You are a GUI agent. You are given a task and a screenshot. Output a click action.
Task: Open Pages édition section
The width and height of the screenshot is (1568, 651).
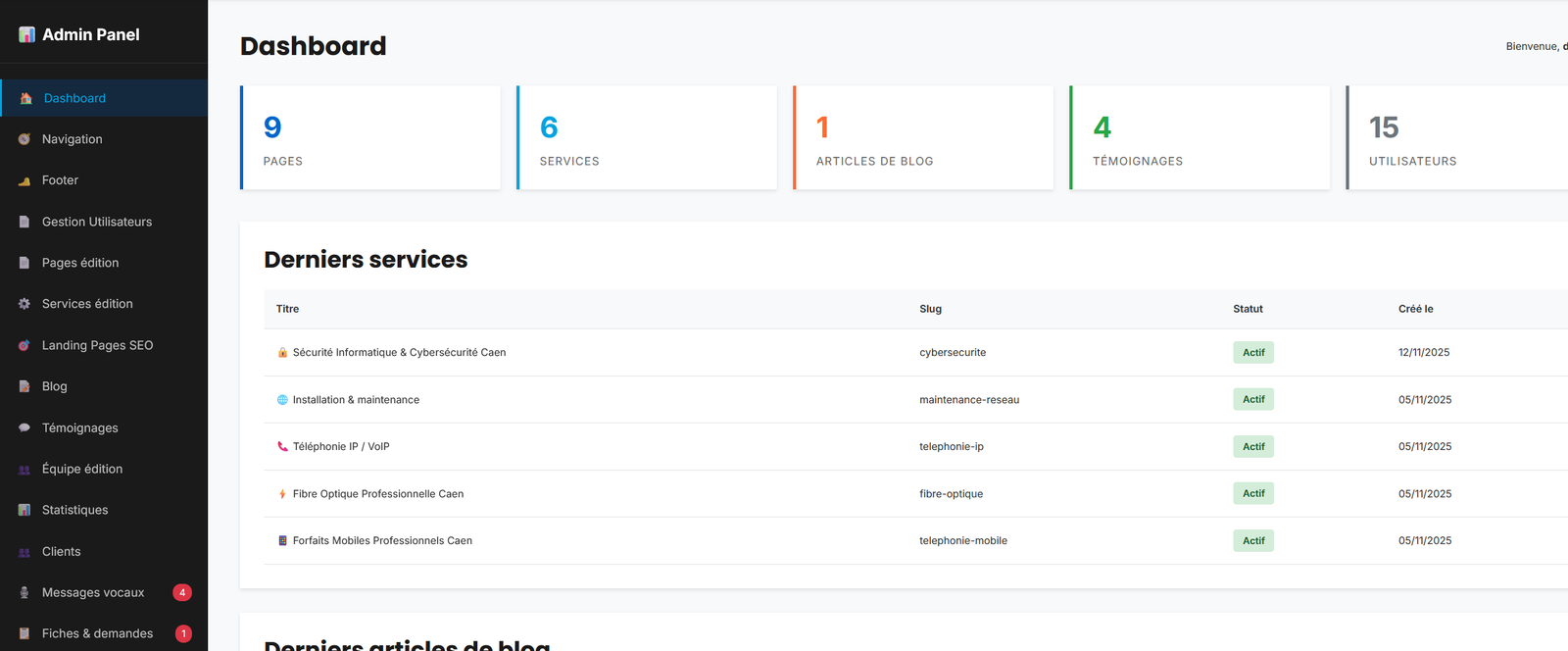(x=104, y=263)
